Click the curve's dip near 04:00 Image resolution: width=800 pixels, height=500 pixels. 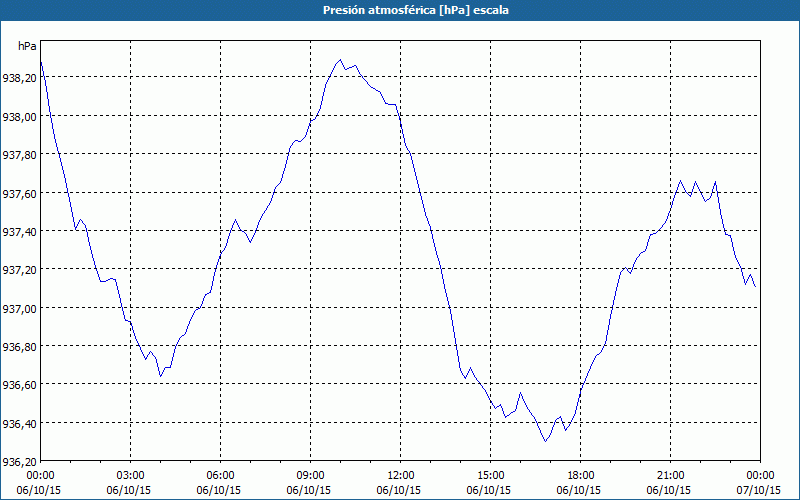pos(160,376)
